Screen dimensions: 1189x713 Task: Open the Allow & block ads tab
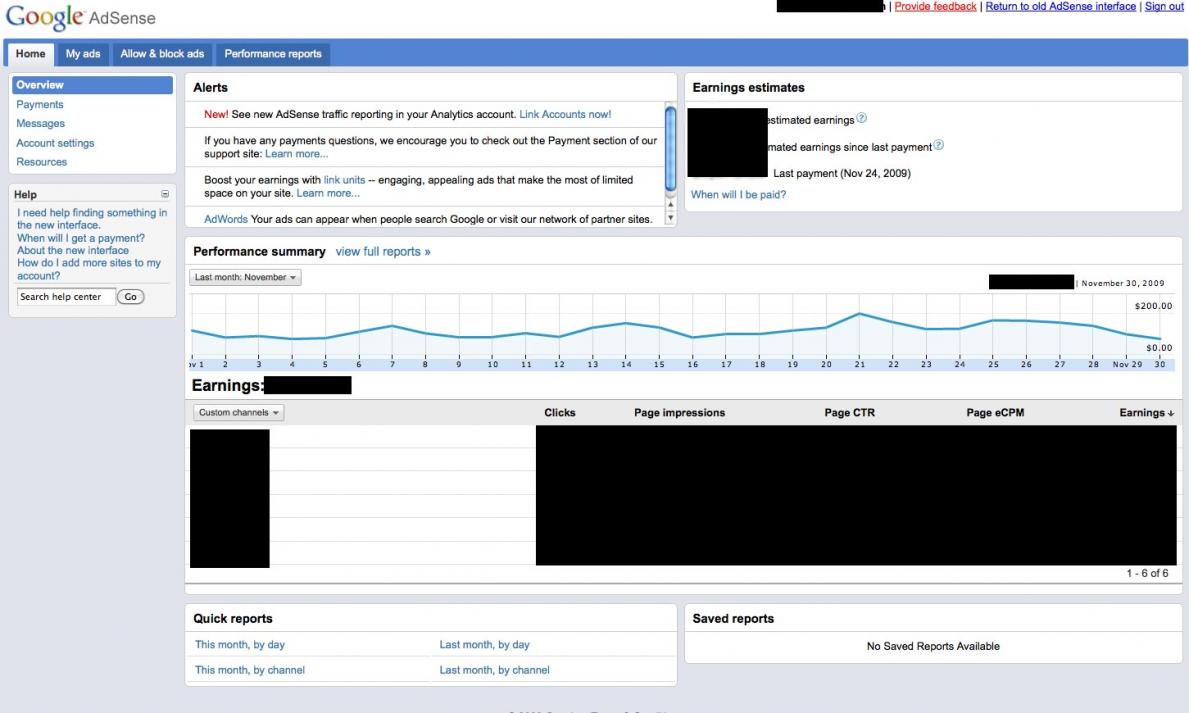(162, 54)
